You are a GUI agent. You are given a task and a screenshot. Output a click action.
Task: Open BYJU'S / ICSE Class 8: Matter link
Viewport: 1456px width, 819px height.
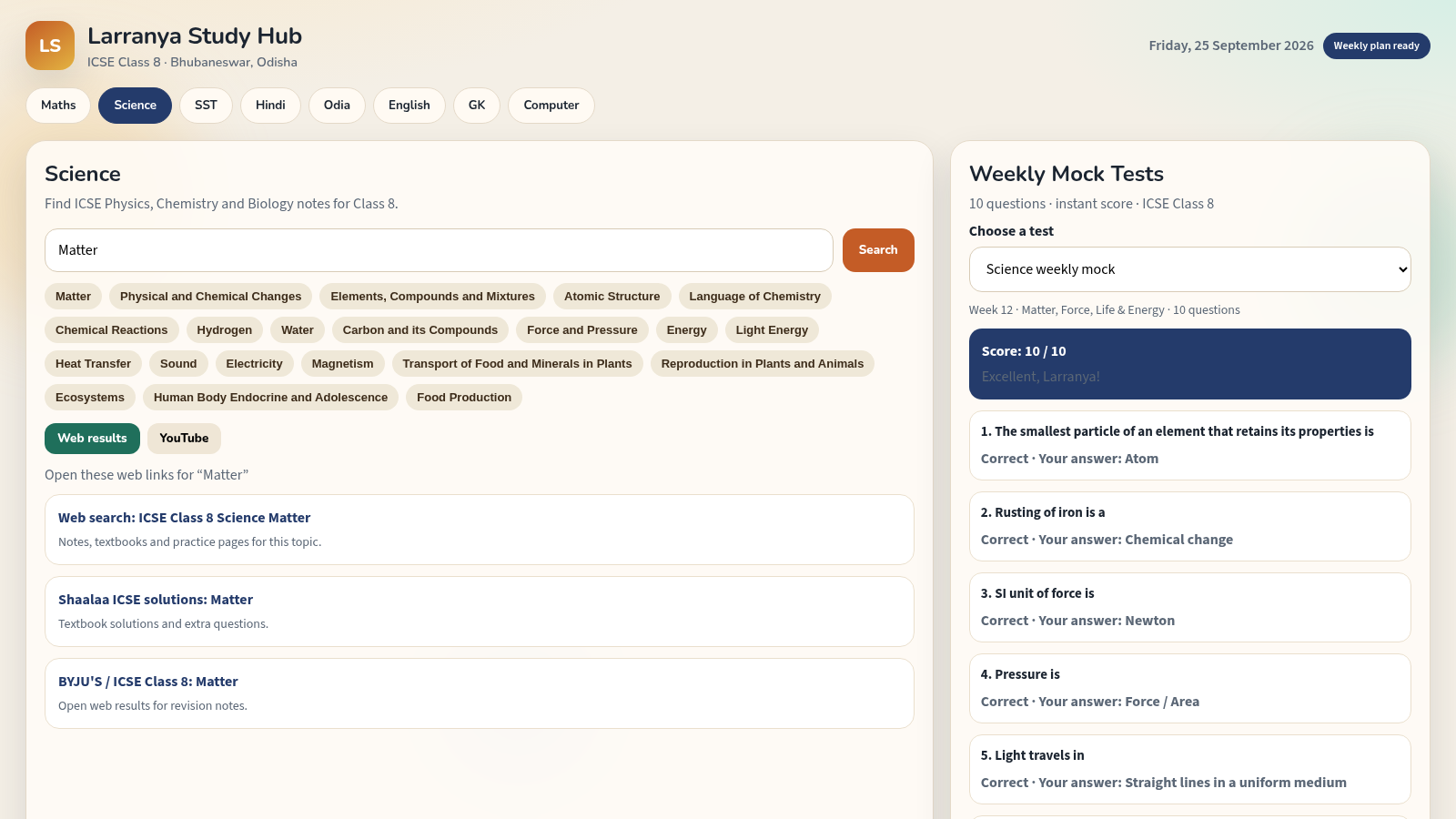point(480,693)
